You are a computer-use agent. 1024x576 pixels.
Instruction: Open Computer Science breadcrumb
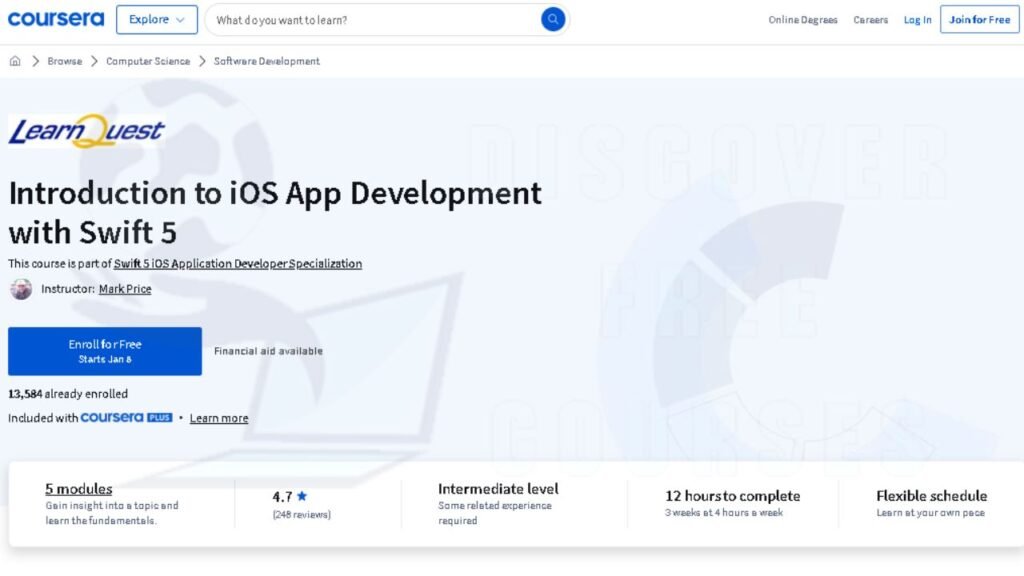[x=148, y=61]
